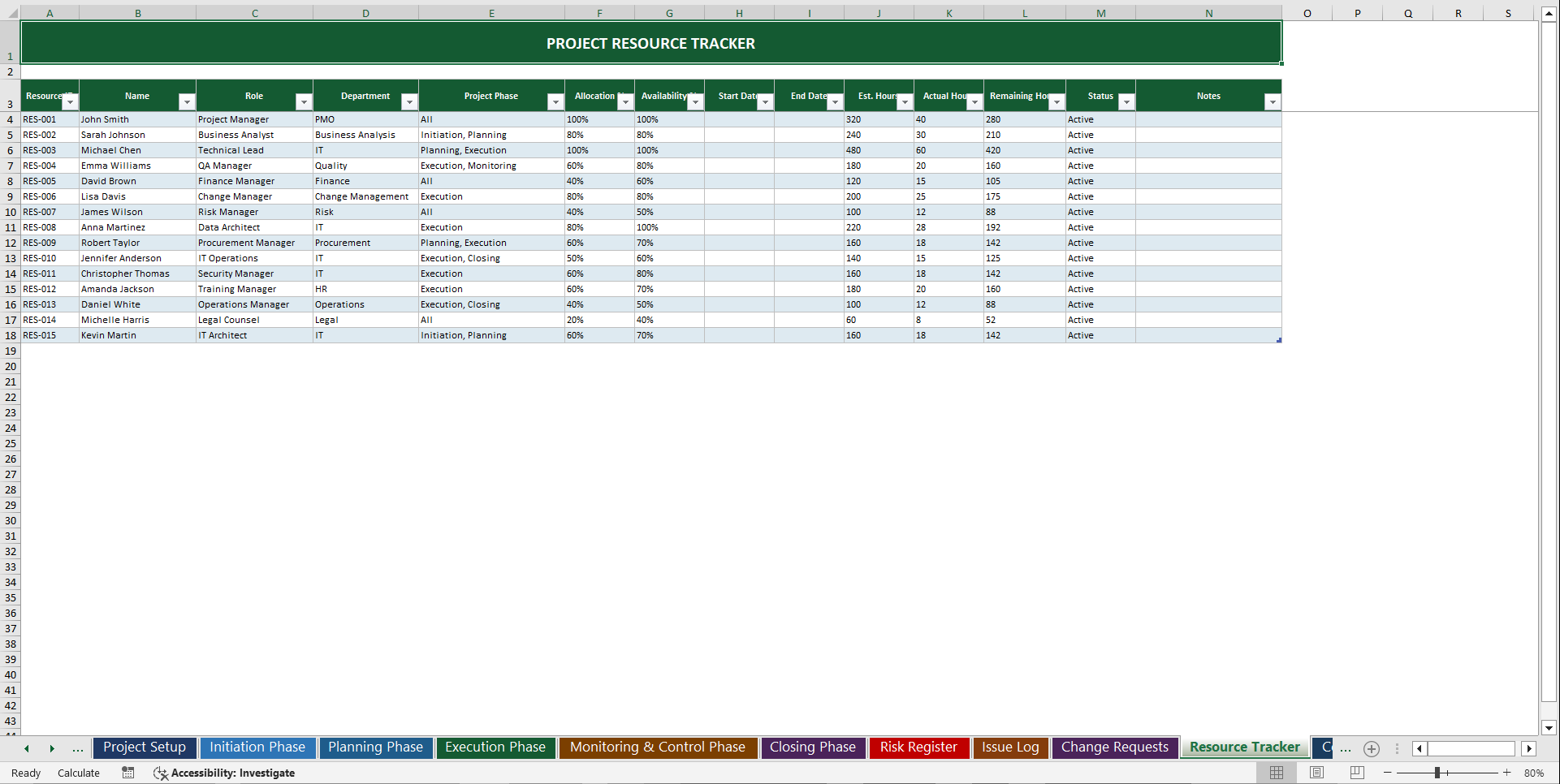Open the Department column filter dropdown
This screenshot has width=1560, height=784.
click(409, 102)
